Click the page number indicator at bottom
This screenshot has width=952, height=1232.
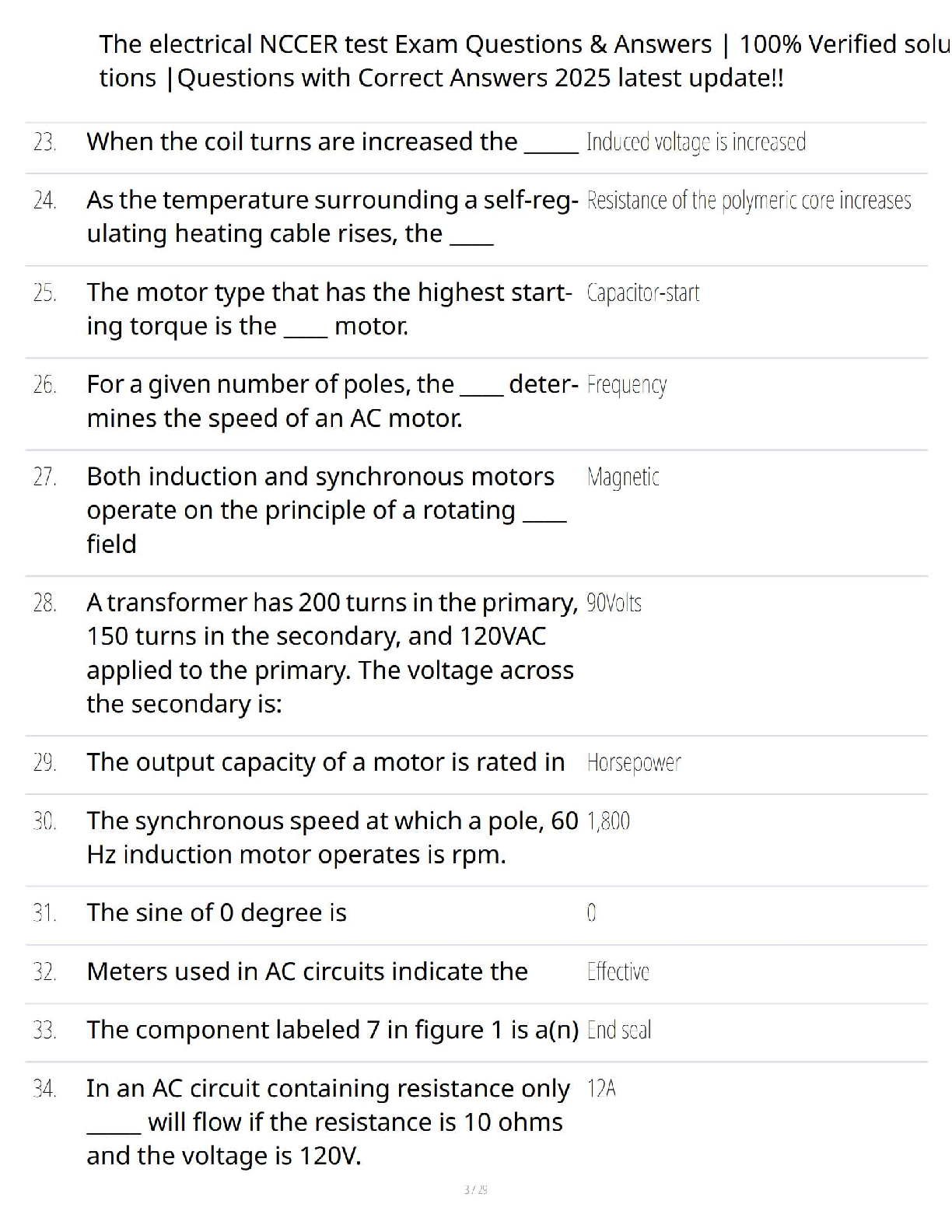pos(475,1189)
